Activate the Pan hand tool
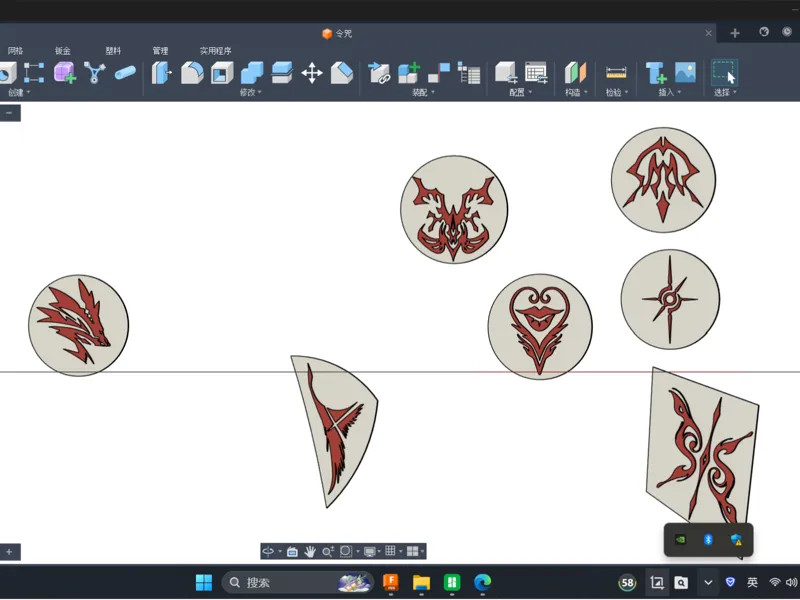The height and width of the screenshot is (600, 800). (310, 551)
